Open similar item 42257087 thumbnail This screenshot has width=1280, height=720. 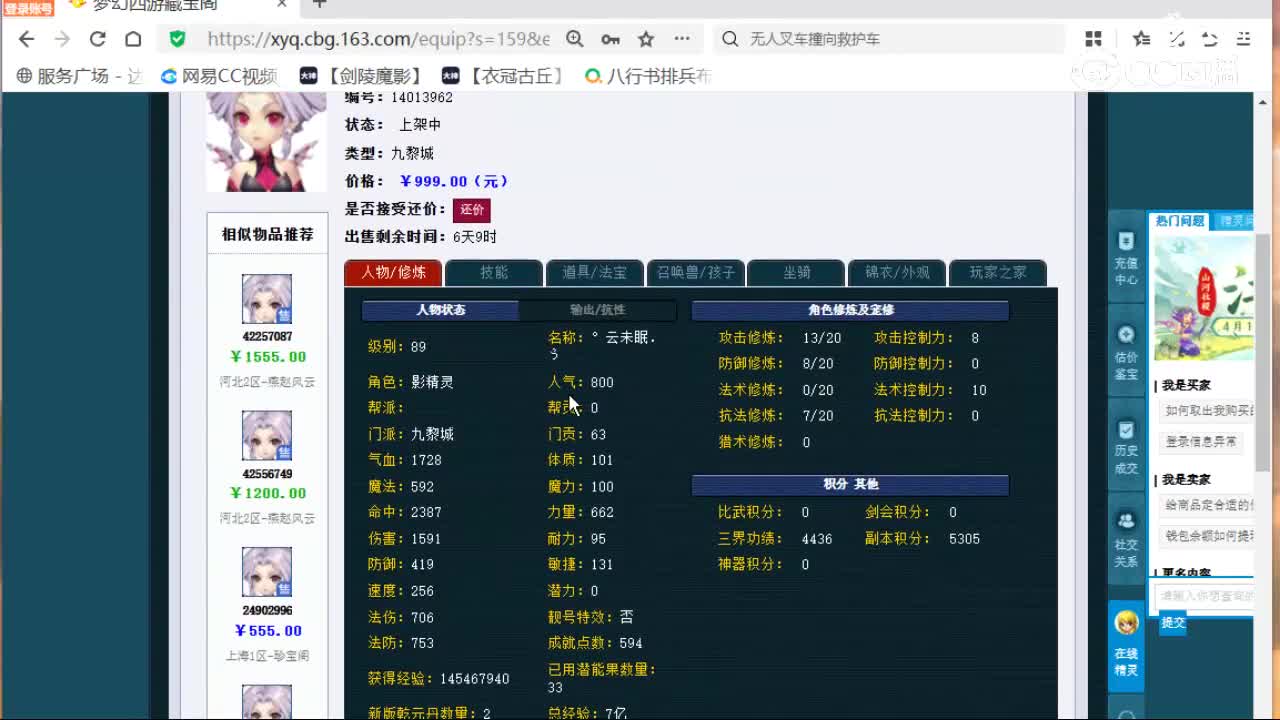(x=267, y=299)
